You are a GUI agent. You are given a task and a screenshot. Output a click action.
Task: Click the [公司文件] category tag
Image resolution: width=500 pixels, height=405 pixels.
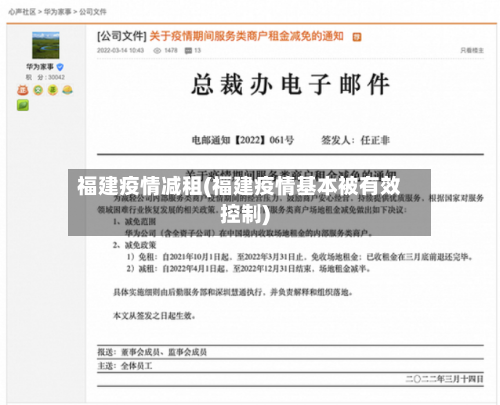click(x=122, y=36)
